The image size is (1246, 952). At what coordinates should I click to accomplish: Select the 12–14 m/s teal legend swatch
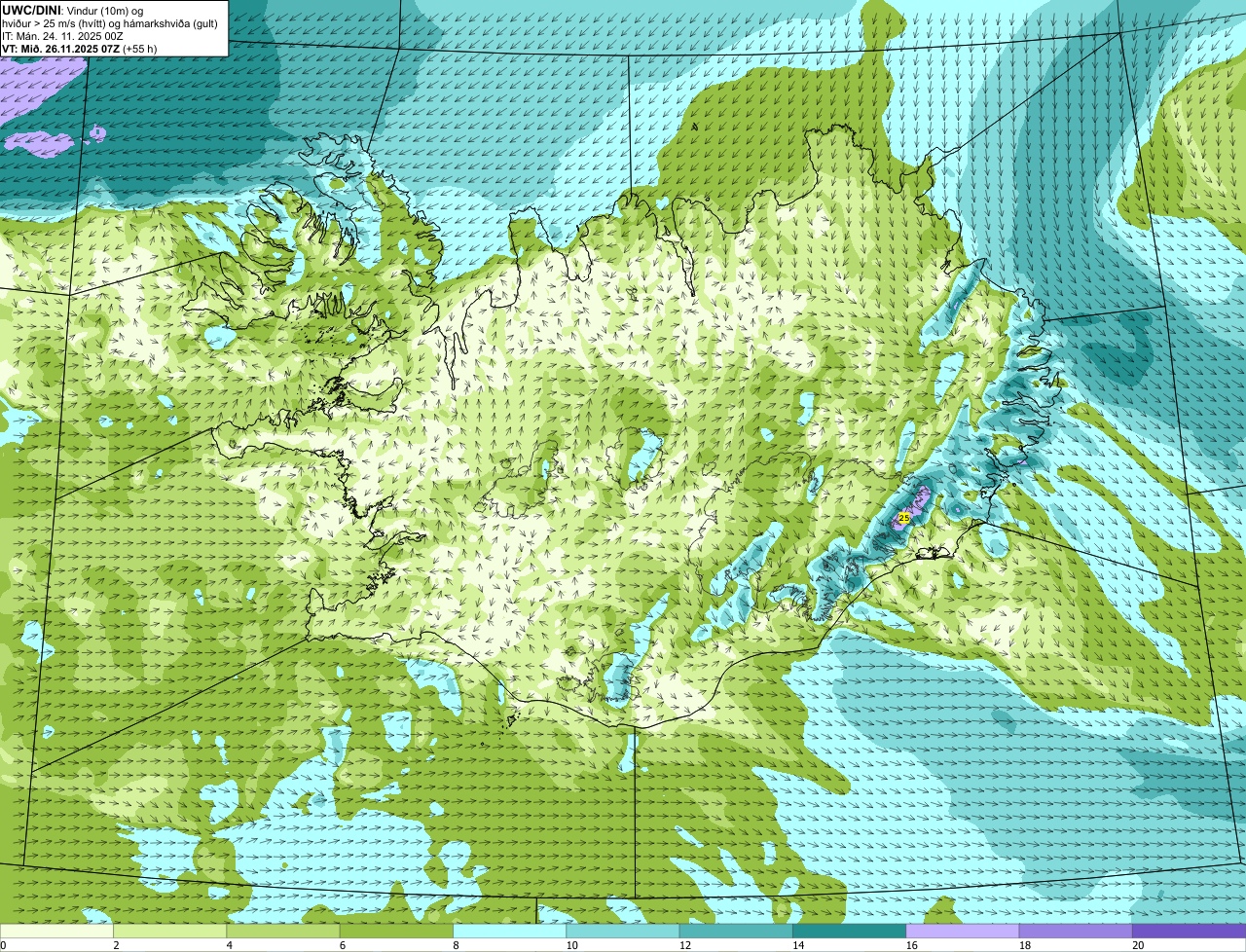coord(736,931)
